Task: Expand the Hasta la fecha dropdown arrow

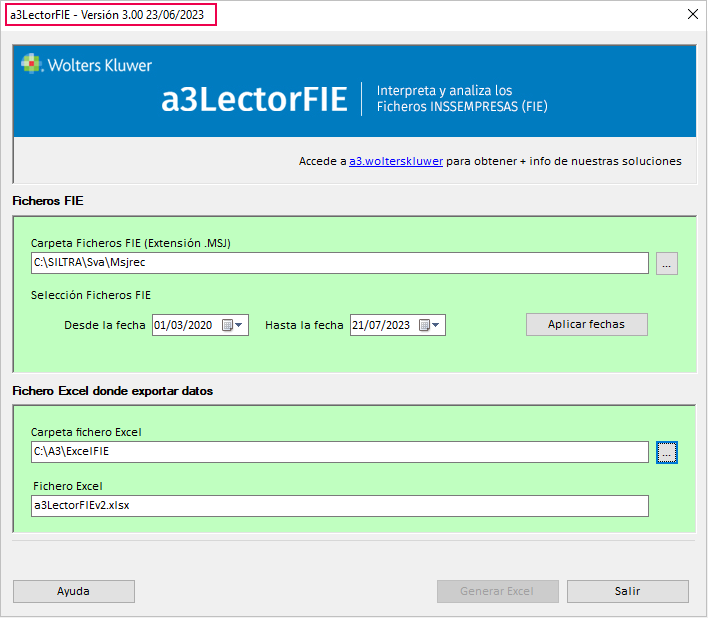Action: [x=437, y=325]
